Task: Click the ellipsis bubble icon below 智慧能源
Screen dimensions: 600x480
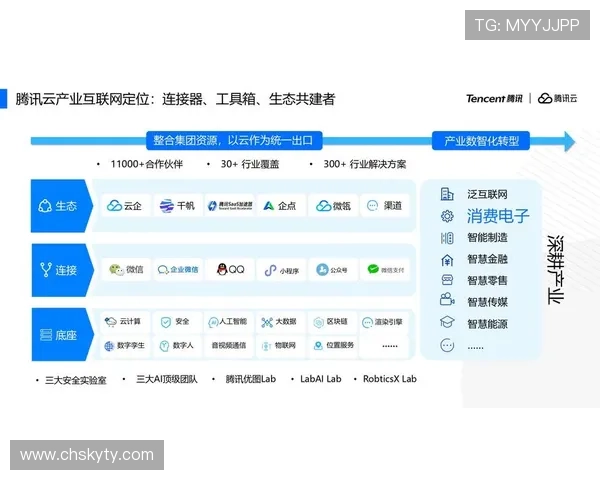Action: 447,345
